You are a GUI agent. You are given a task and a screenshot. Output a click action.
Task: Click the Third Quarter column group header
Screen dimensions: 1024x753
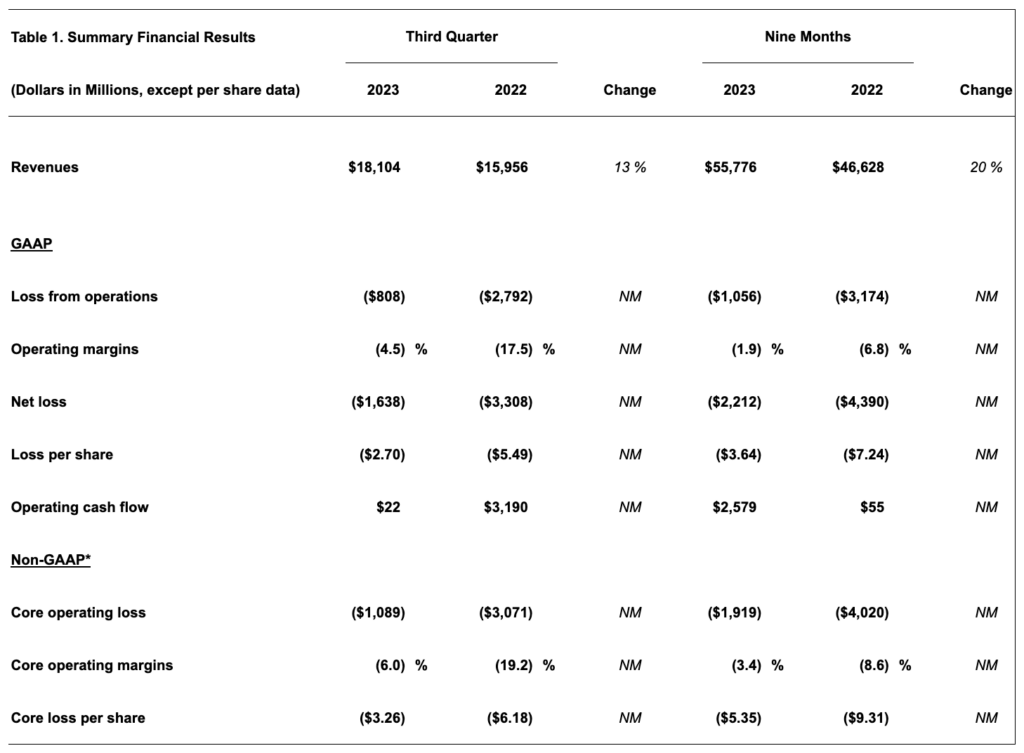point(451,37)
